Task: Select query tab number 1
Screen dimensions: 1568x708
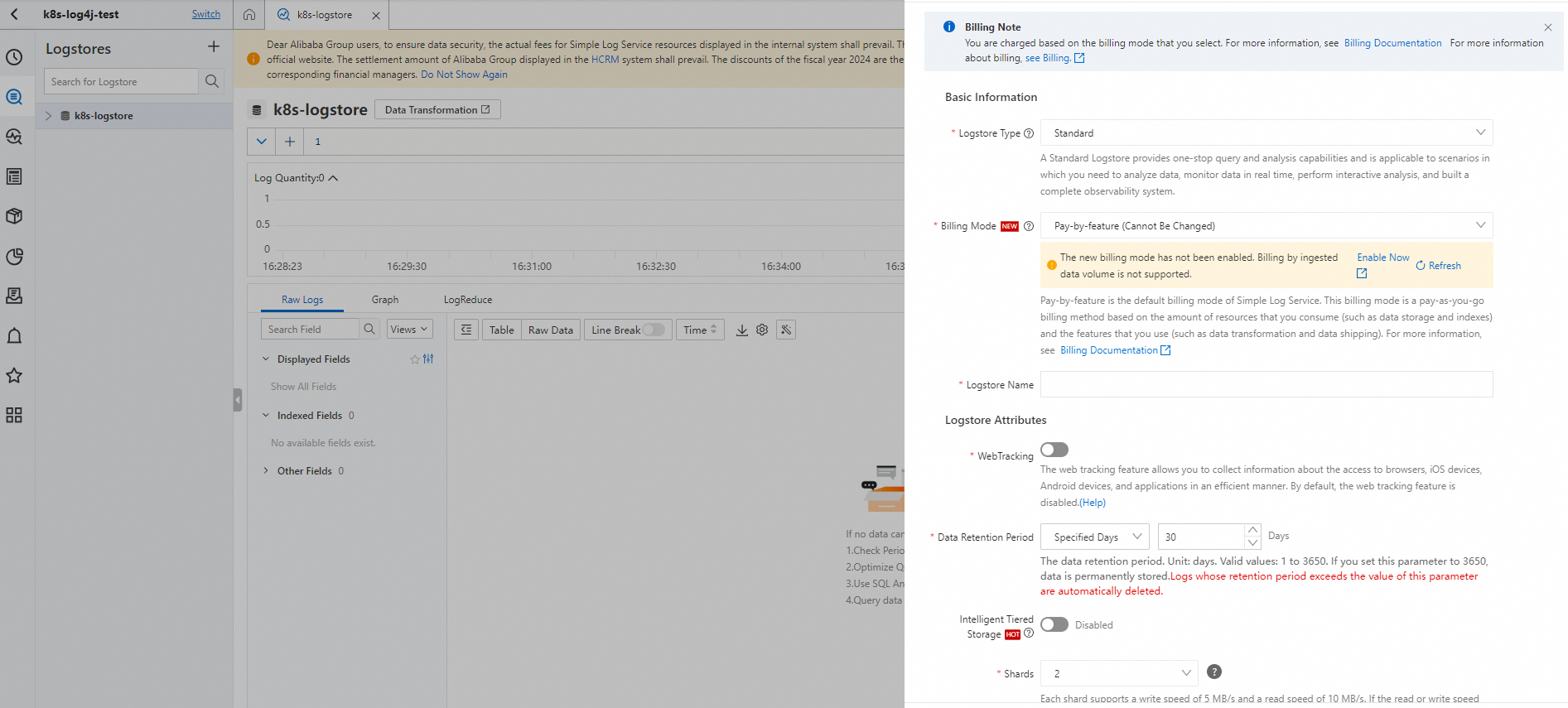Action: [x=317, y=142]
